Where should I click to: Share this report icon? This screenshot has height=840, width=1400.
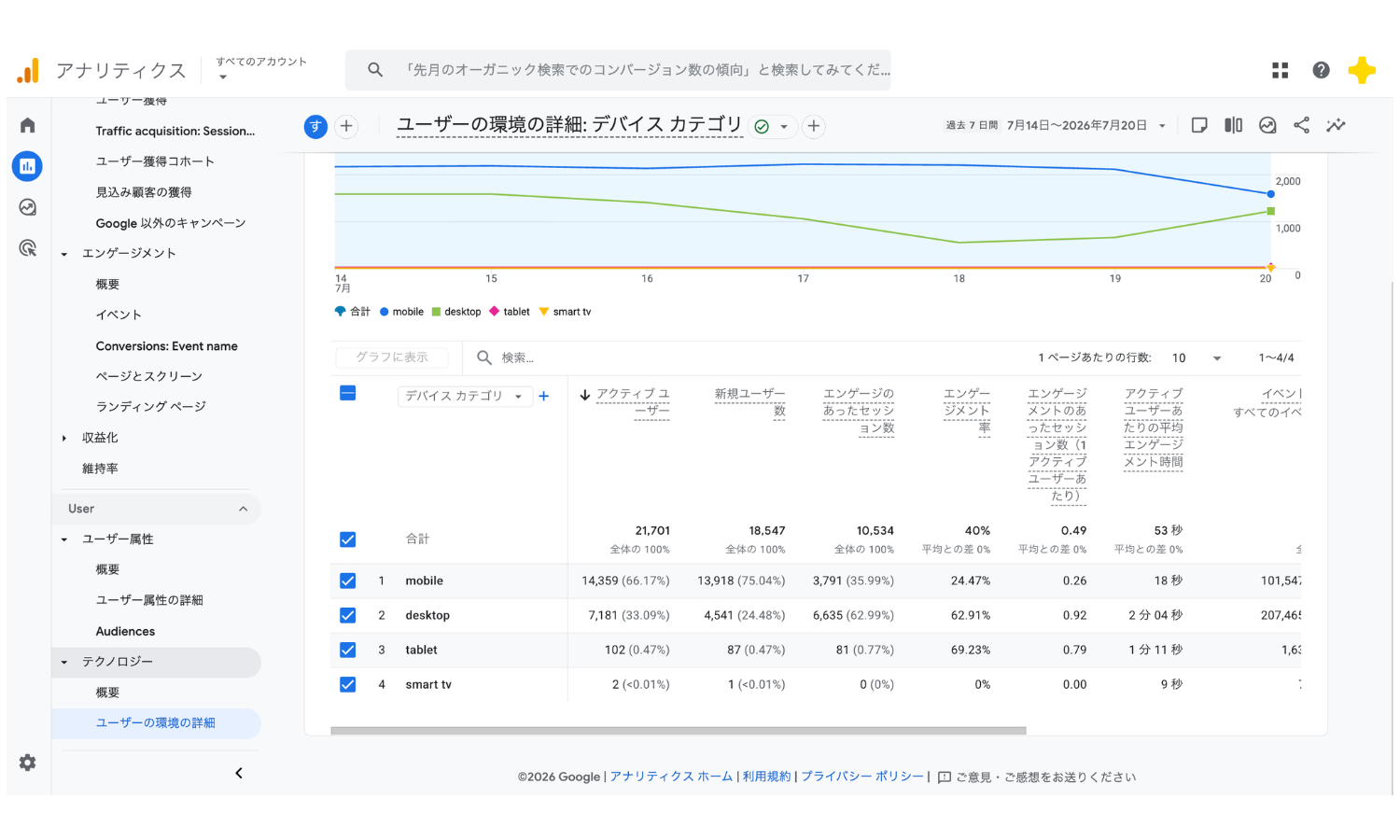[1301, 125]
